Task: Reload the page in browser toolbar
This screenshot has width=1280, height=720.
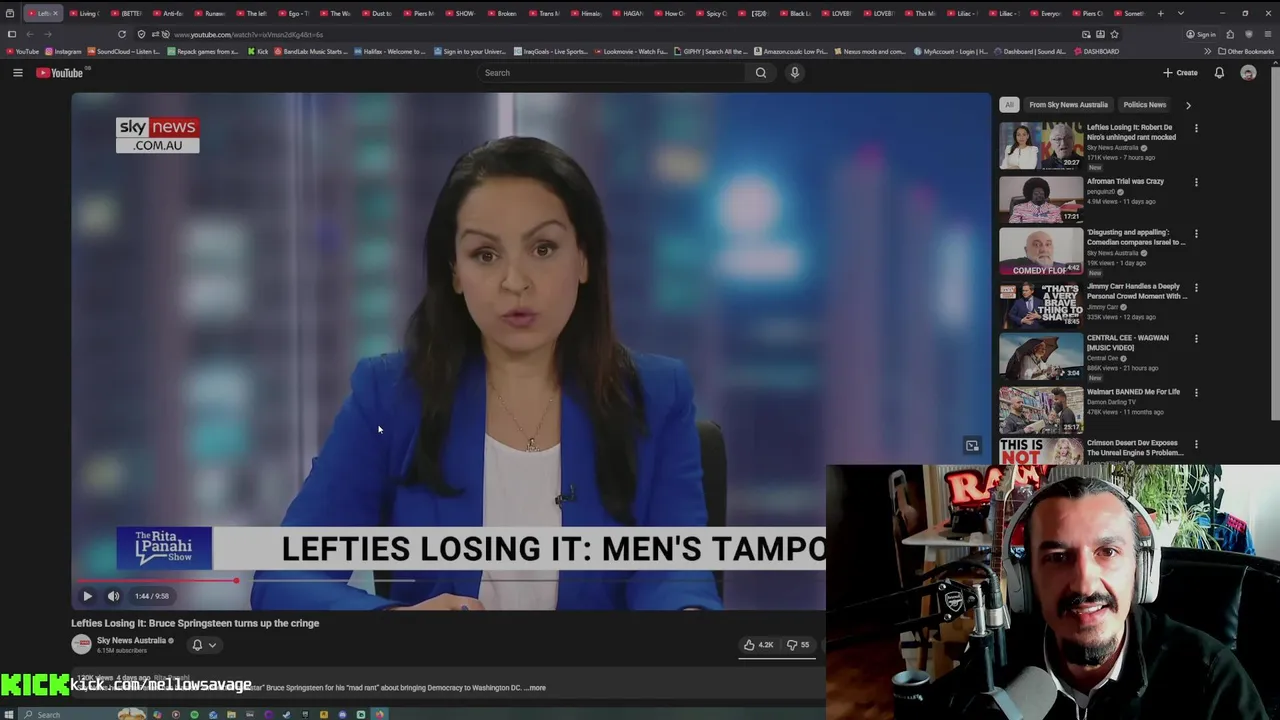Action: 122,34
